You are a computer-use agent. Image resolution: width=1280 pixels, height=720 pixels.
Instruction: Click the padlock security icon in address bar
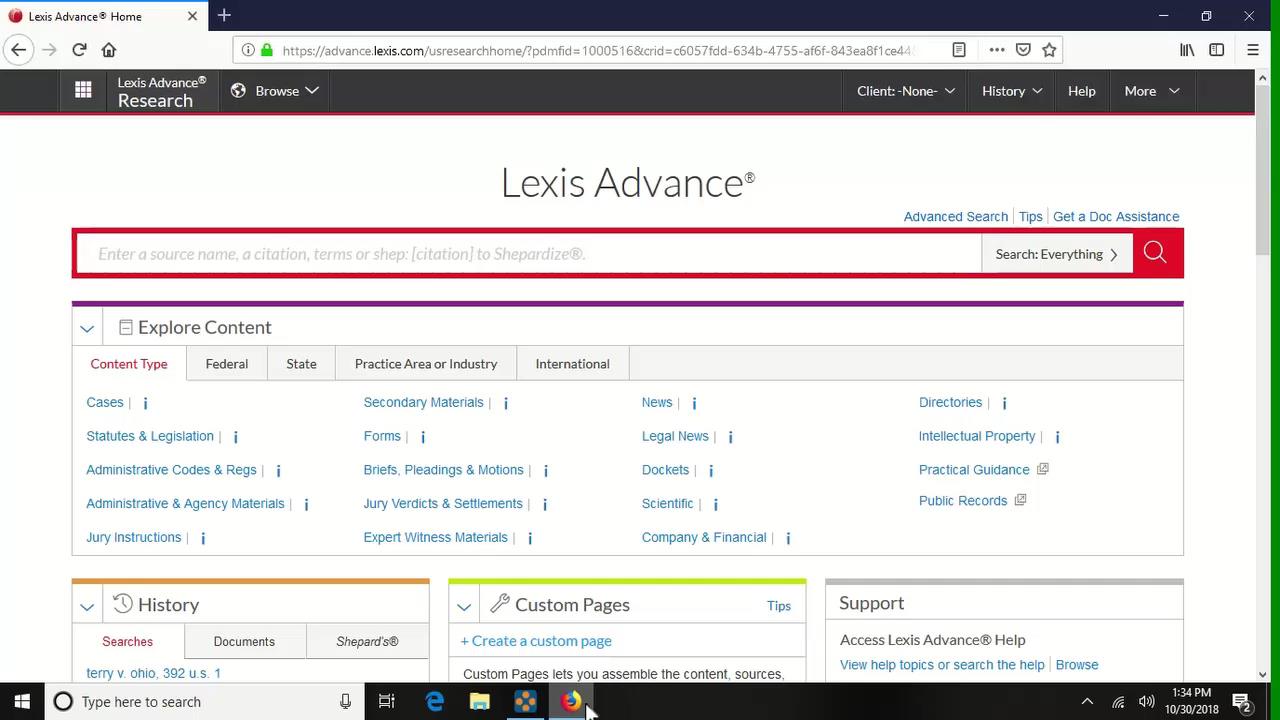tap(266, 49)
